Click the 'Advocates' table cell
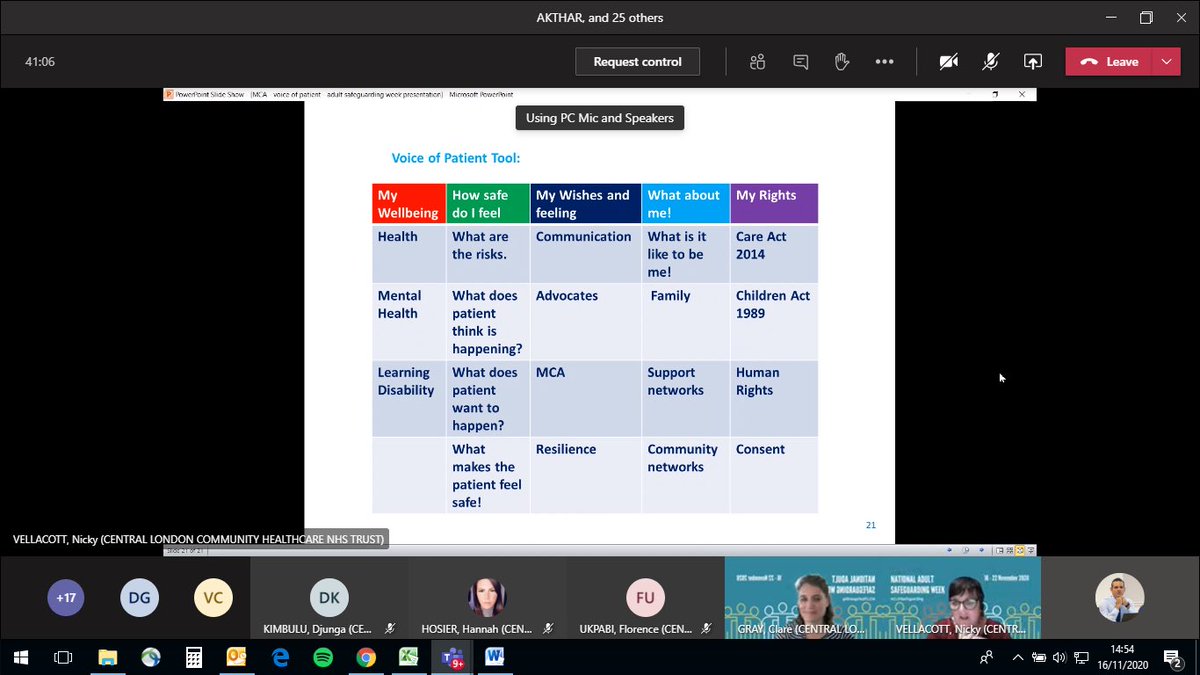 click(586, 321)
